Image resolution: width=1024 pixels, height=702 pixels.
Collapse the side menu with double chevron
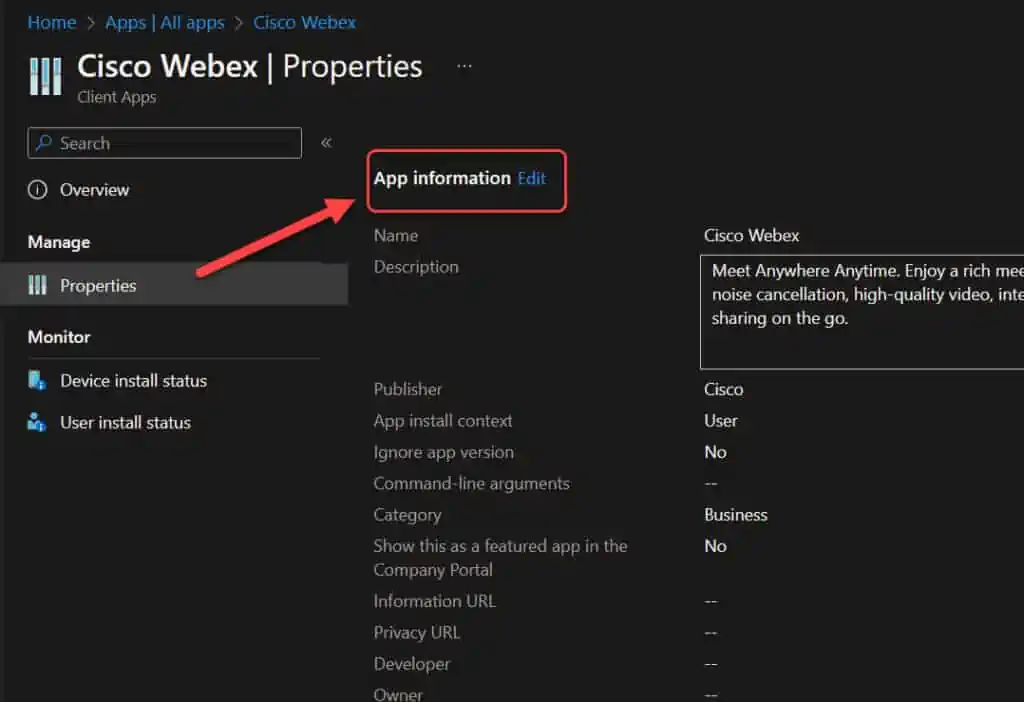[x=327, y=142]
